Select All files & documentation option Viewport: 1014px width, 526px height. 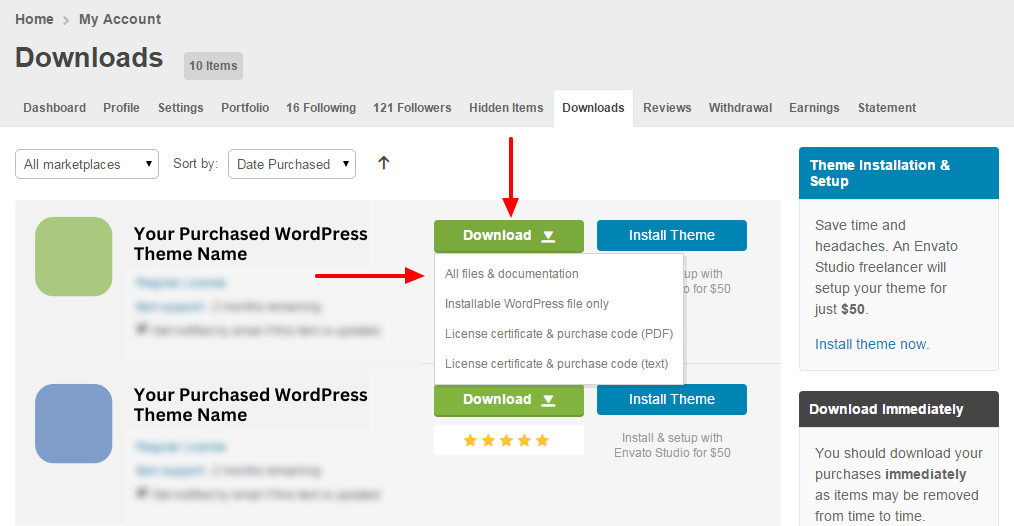[x=512, y=274]
